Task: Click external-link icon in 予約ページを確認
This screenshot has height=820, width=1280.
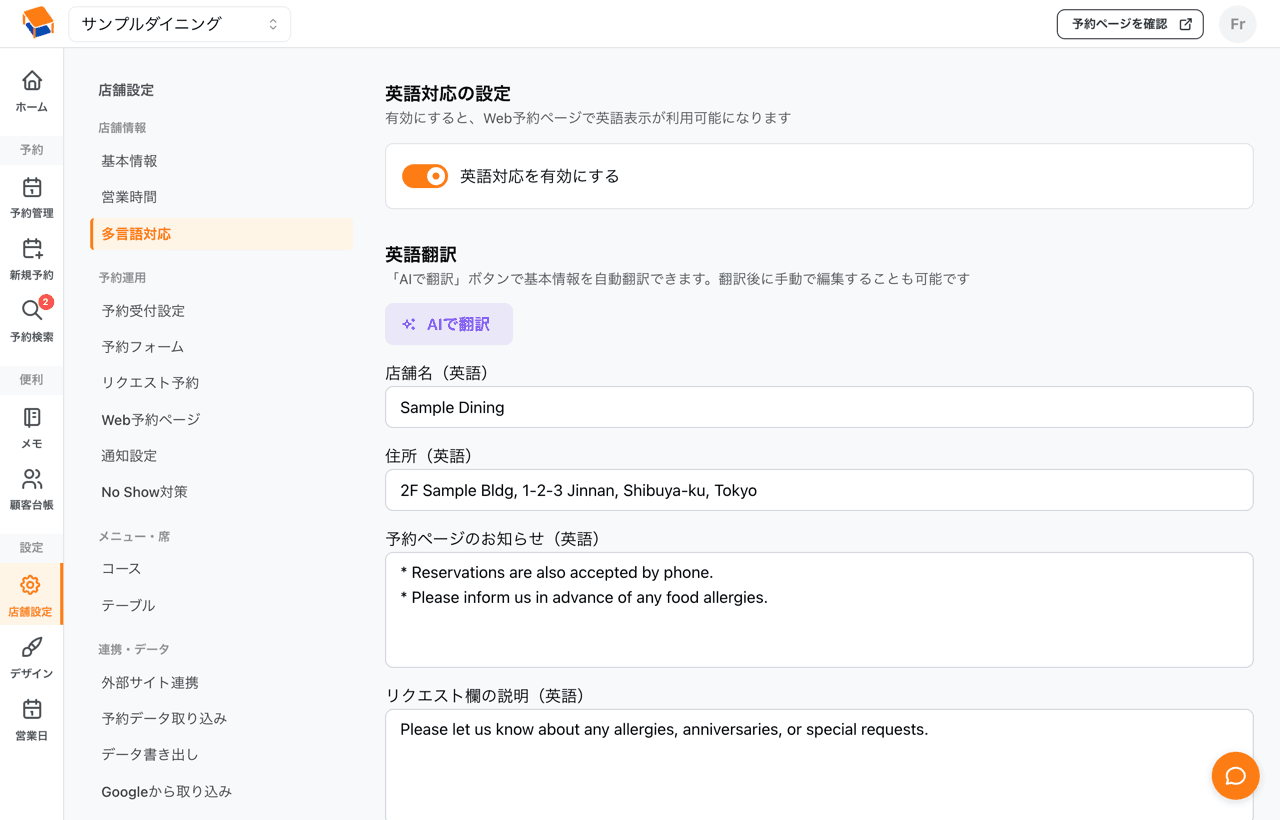Action: (x=1185, y=24)
